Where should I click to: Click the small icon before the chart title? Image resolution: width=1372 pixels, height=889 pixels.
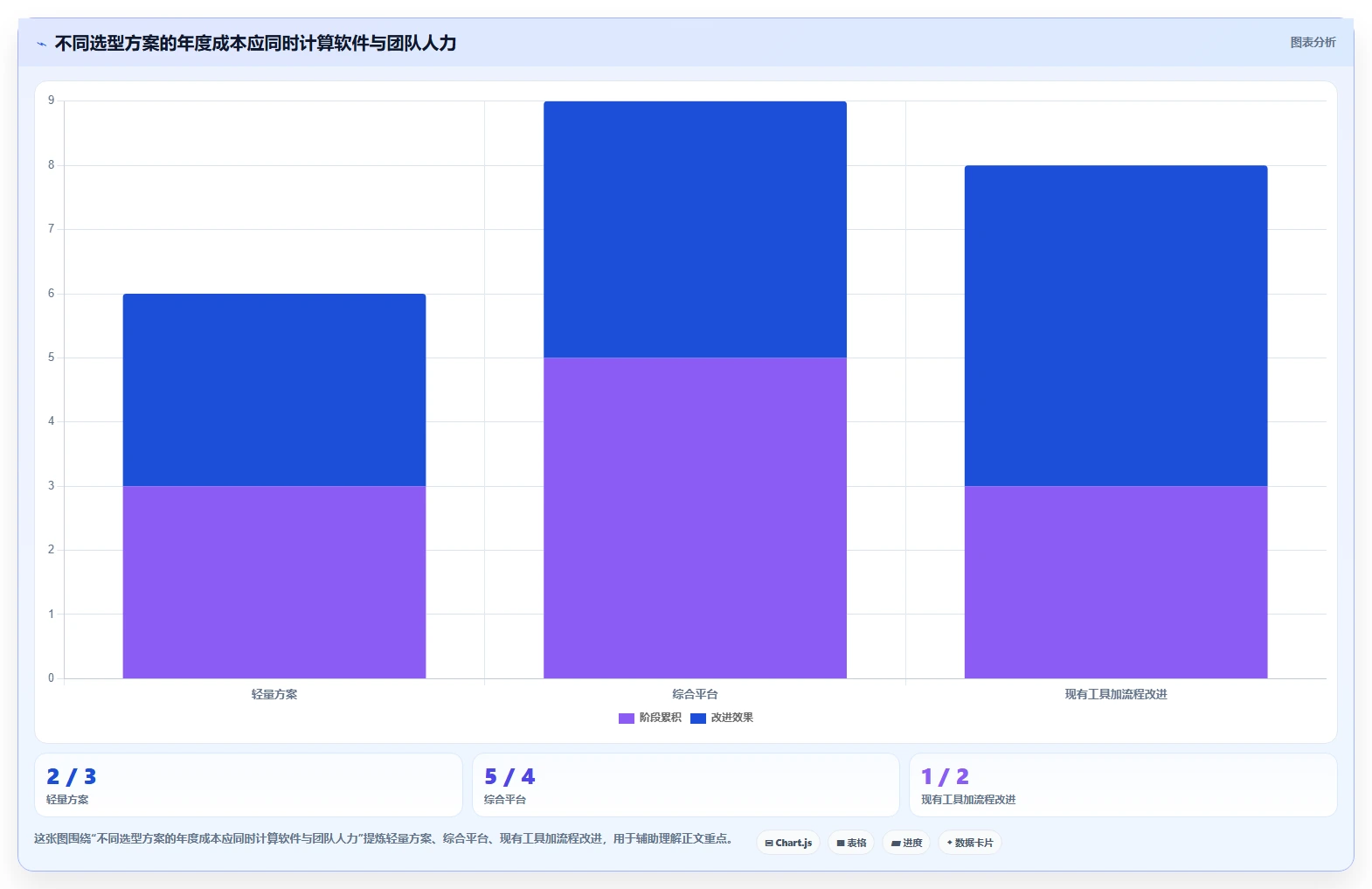[41, 44]
